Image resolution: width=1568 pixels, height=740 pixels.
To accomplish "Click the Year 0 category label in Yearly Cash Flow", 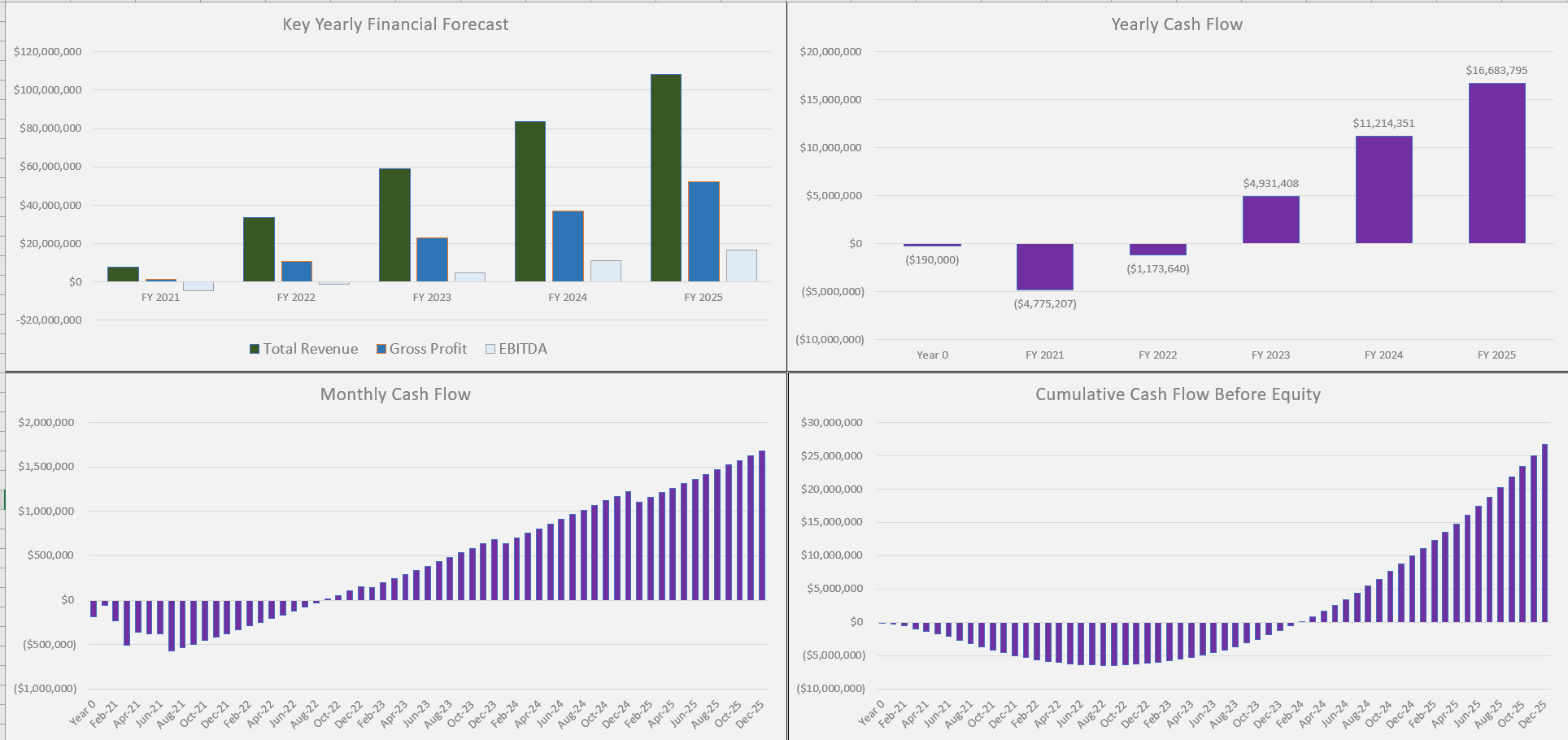I will click(932, 355).
